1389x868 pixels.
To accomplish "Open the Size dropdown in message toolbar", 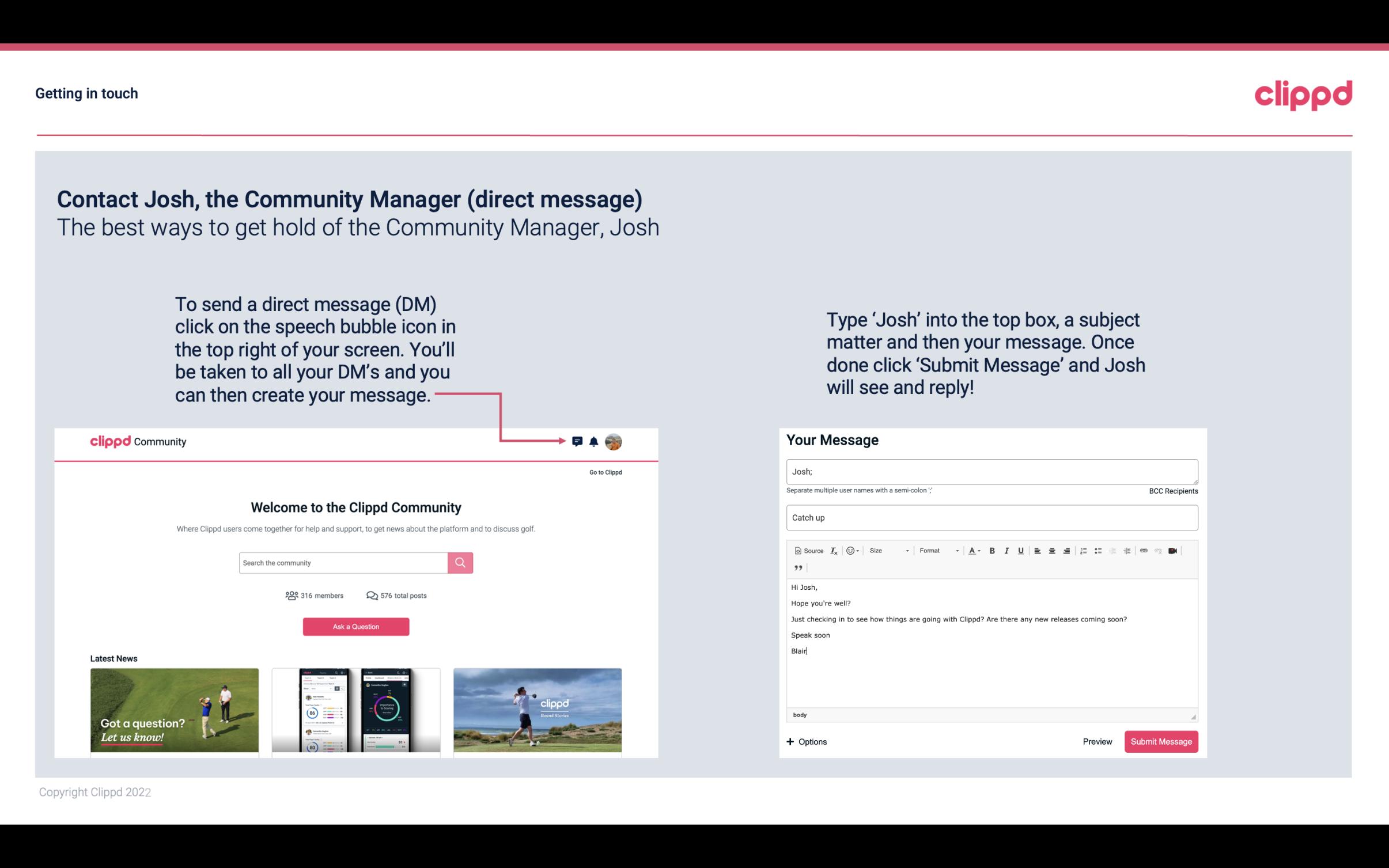I will point(886,550).
